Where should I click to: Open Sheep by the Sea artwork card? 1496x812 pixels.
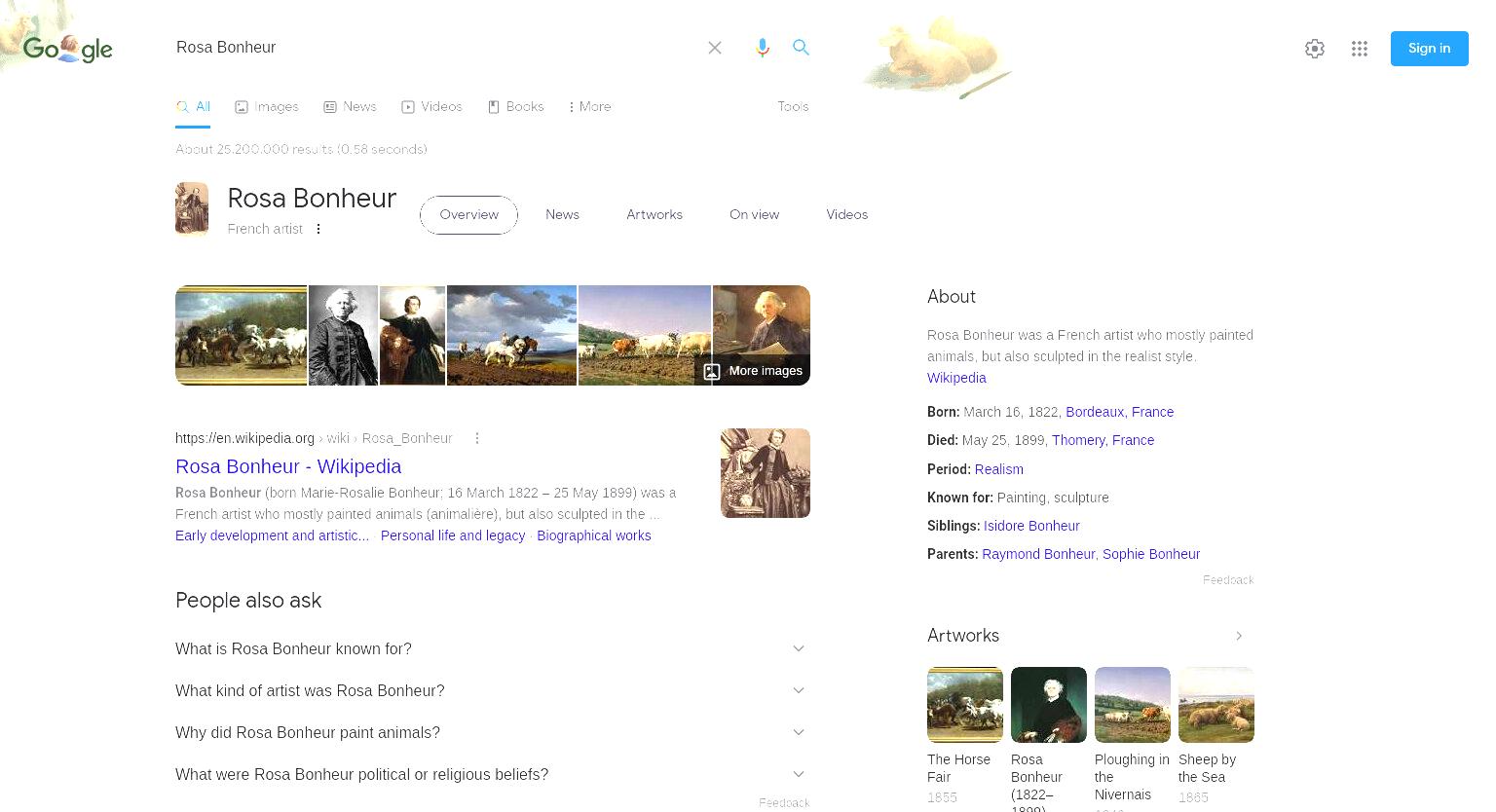pos(1216,735)
